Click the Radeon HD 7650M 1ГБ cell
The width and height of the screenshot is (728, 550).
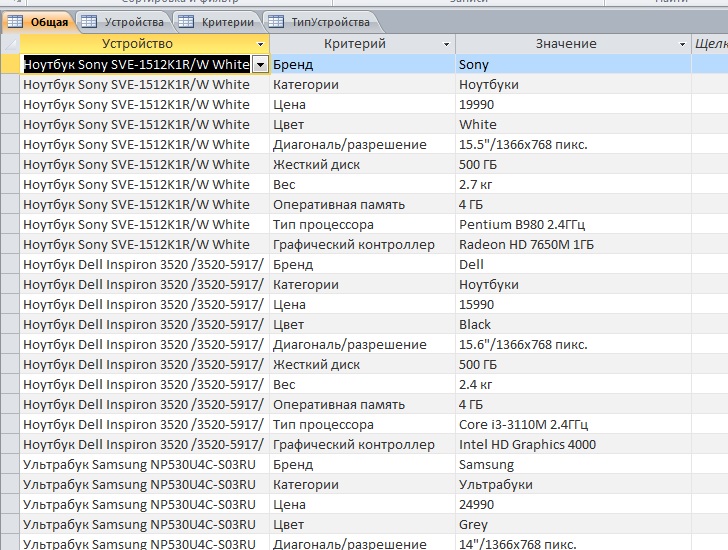[573, 244]
